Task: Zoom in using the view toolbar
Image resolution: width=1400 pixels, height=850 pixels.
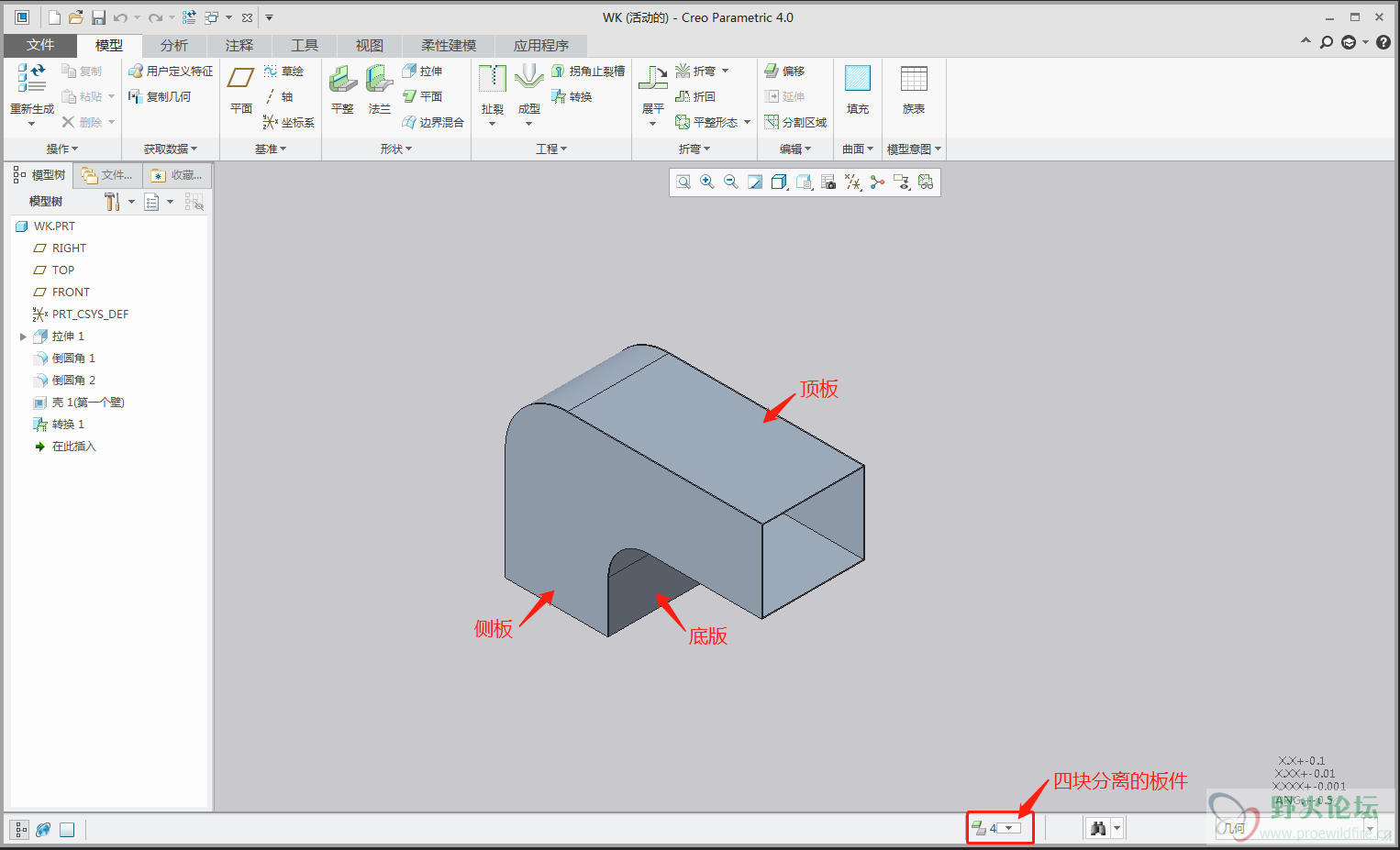Action: pyautogui.click(x=707, y=182)
